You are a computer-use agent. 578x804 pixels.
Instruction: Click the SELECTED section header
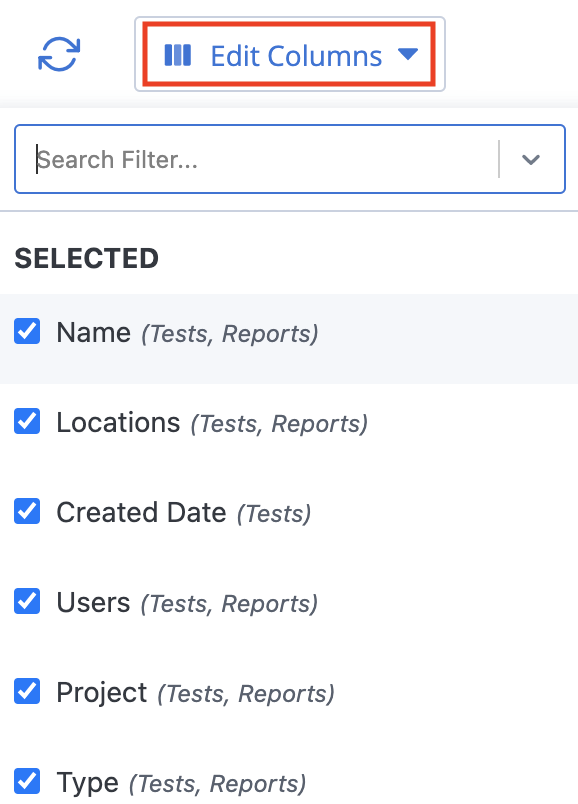[x=87, y=258]
